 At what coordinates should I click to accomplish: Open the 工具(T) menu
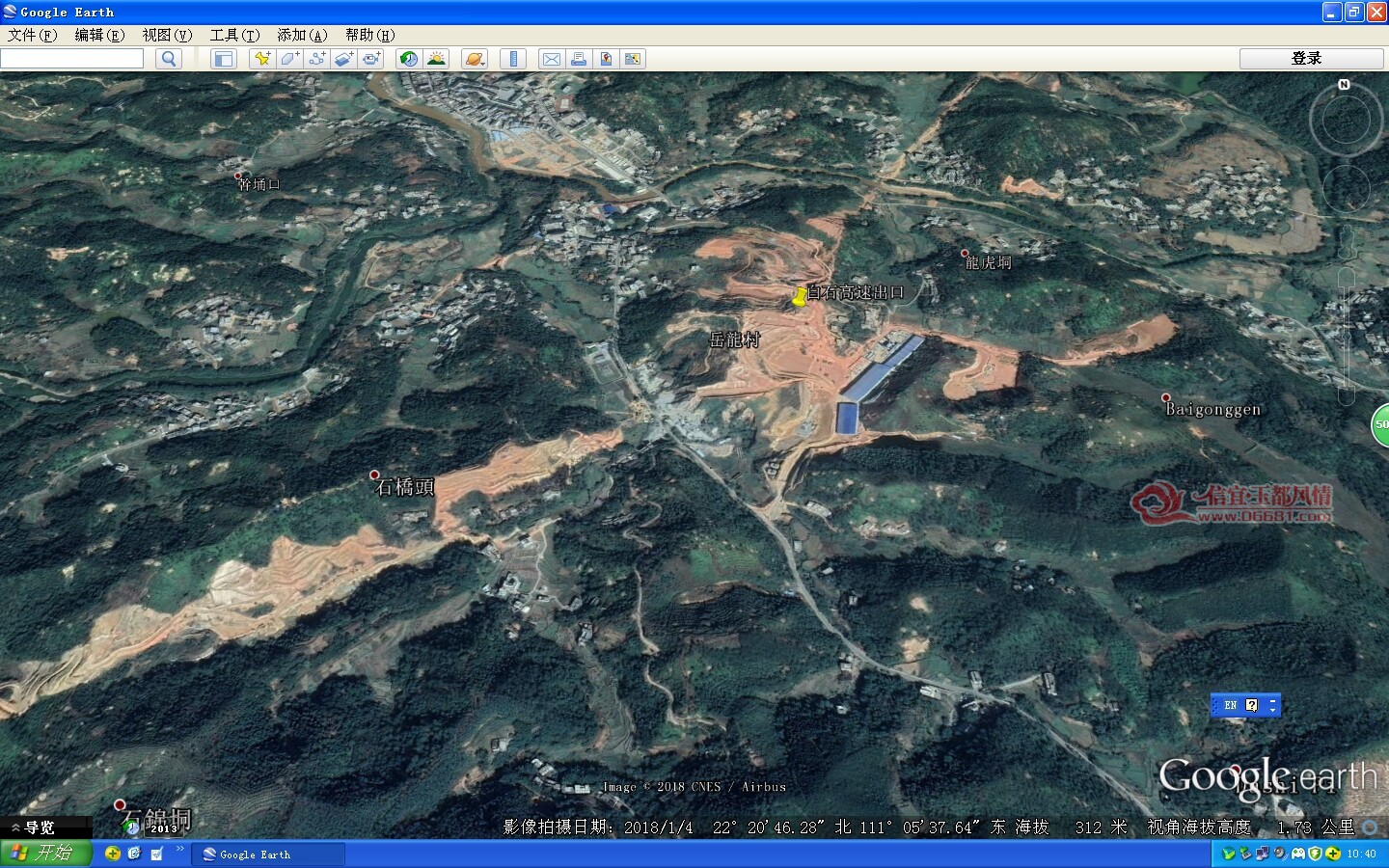234,35
